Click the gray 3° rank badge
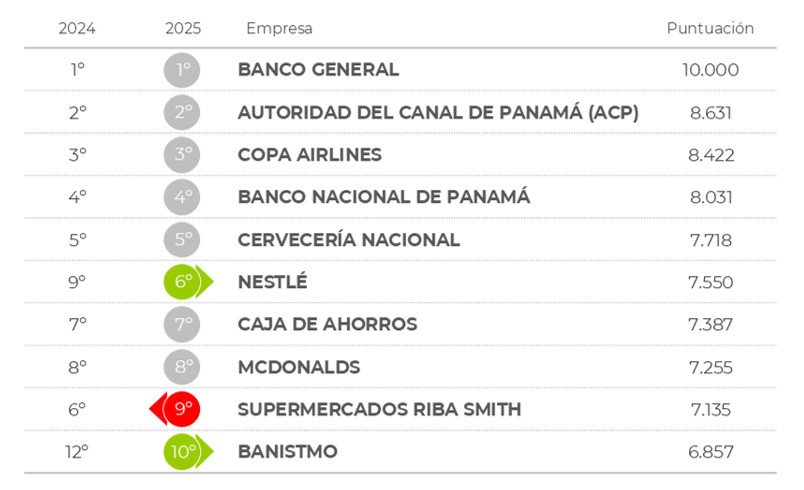 (182, 155)
